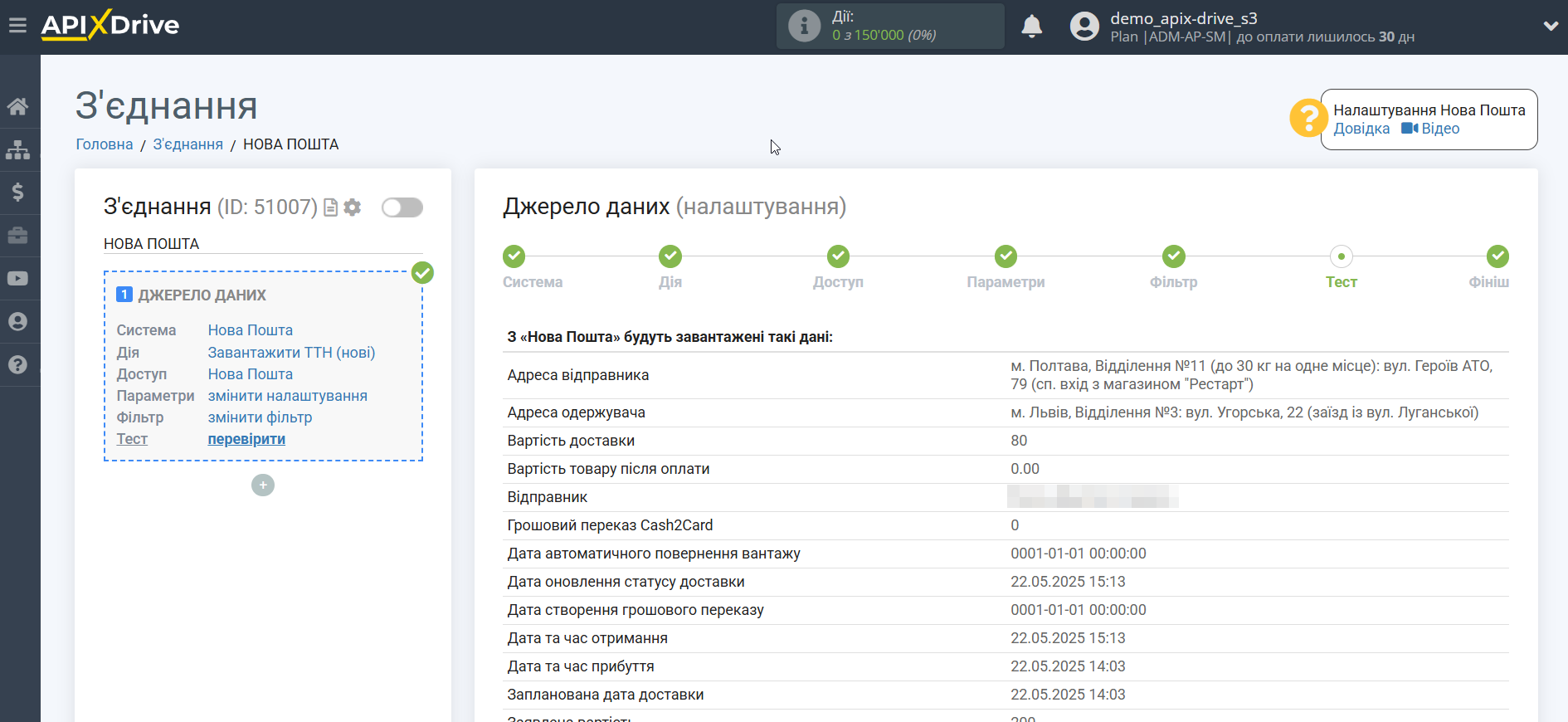
Task: Open the Довідка help link
Action: (1361, 129)
